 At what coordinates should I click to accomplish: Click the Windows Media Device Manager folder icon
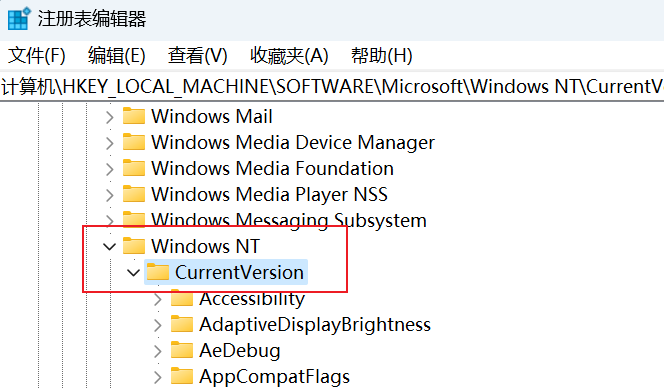click(134, 142)
